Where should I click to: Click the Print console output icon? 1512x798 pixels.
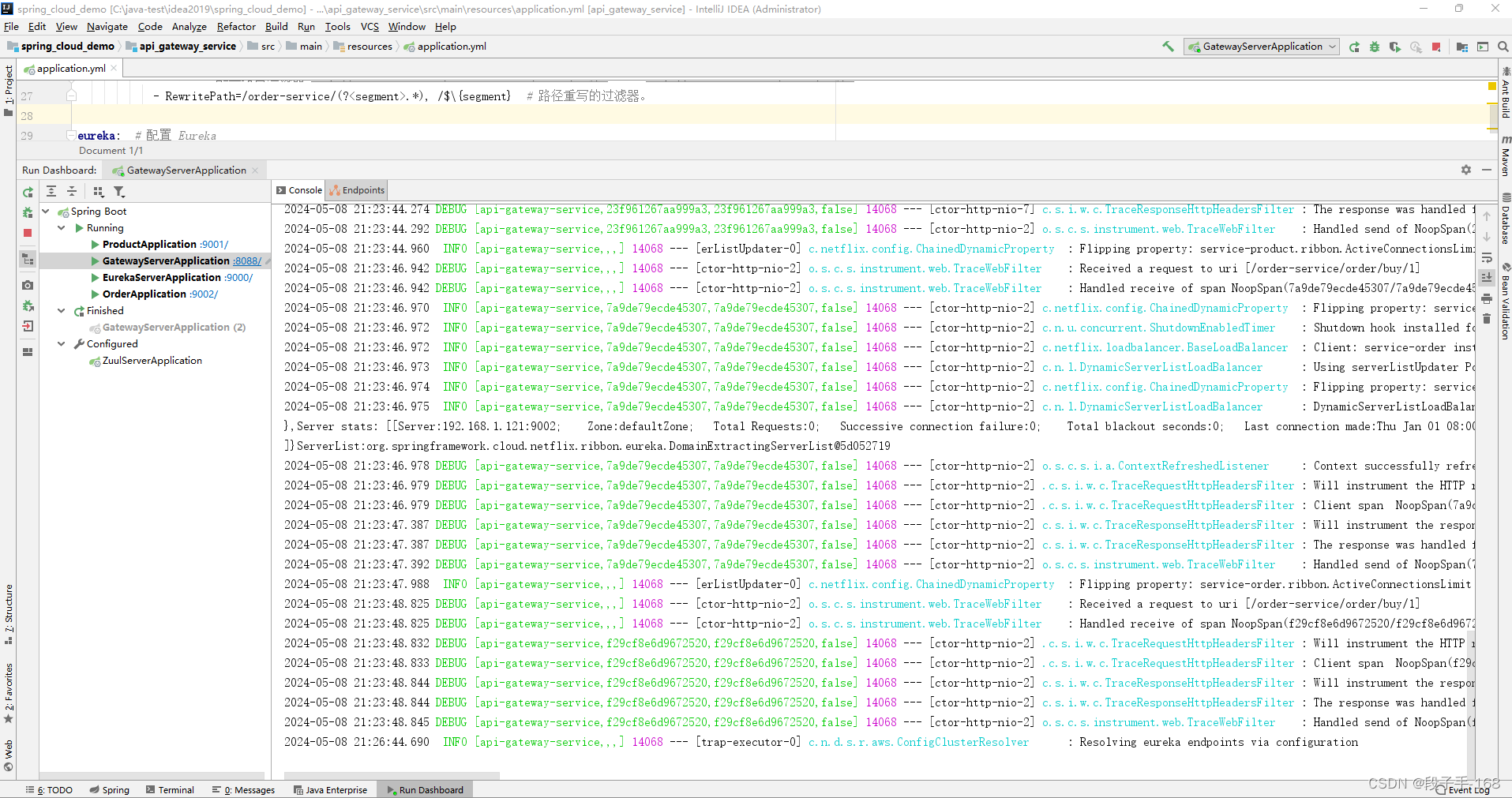pyautogui.click(x=1487, y=298)
